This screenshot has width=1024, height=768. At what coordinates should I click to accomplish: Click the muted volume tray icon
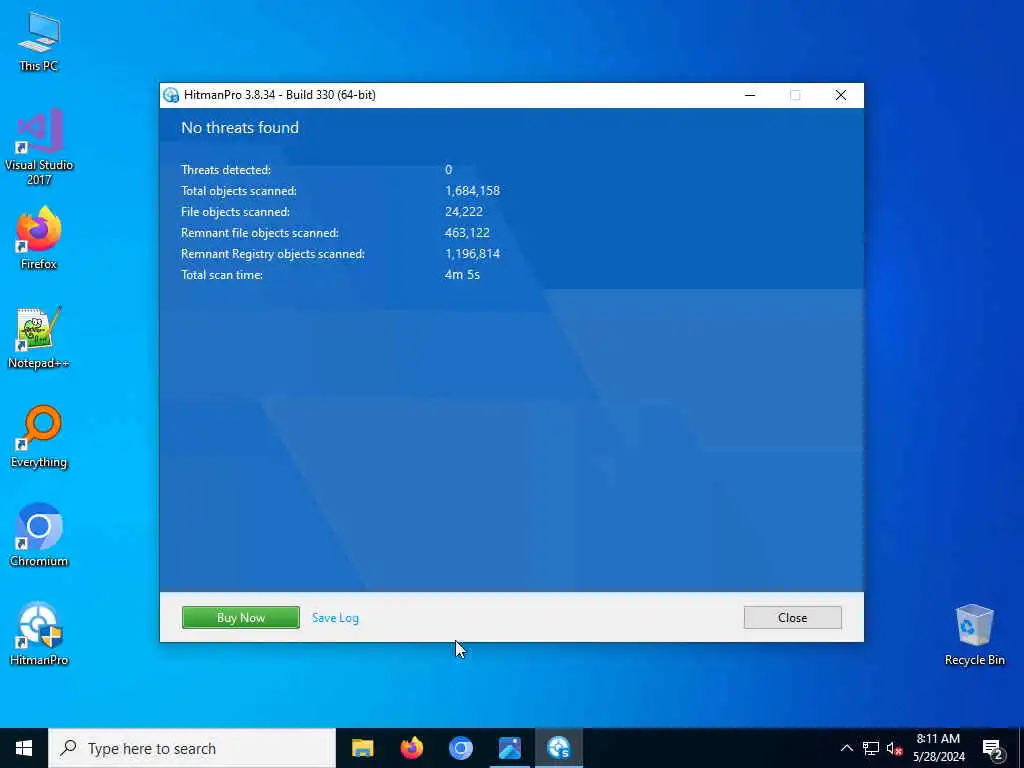coord(894,748)
